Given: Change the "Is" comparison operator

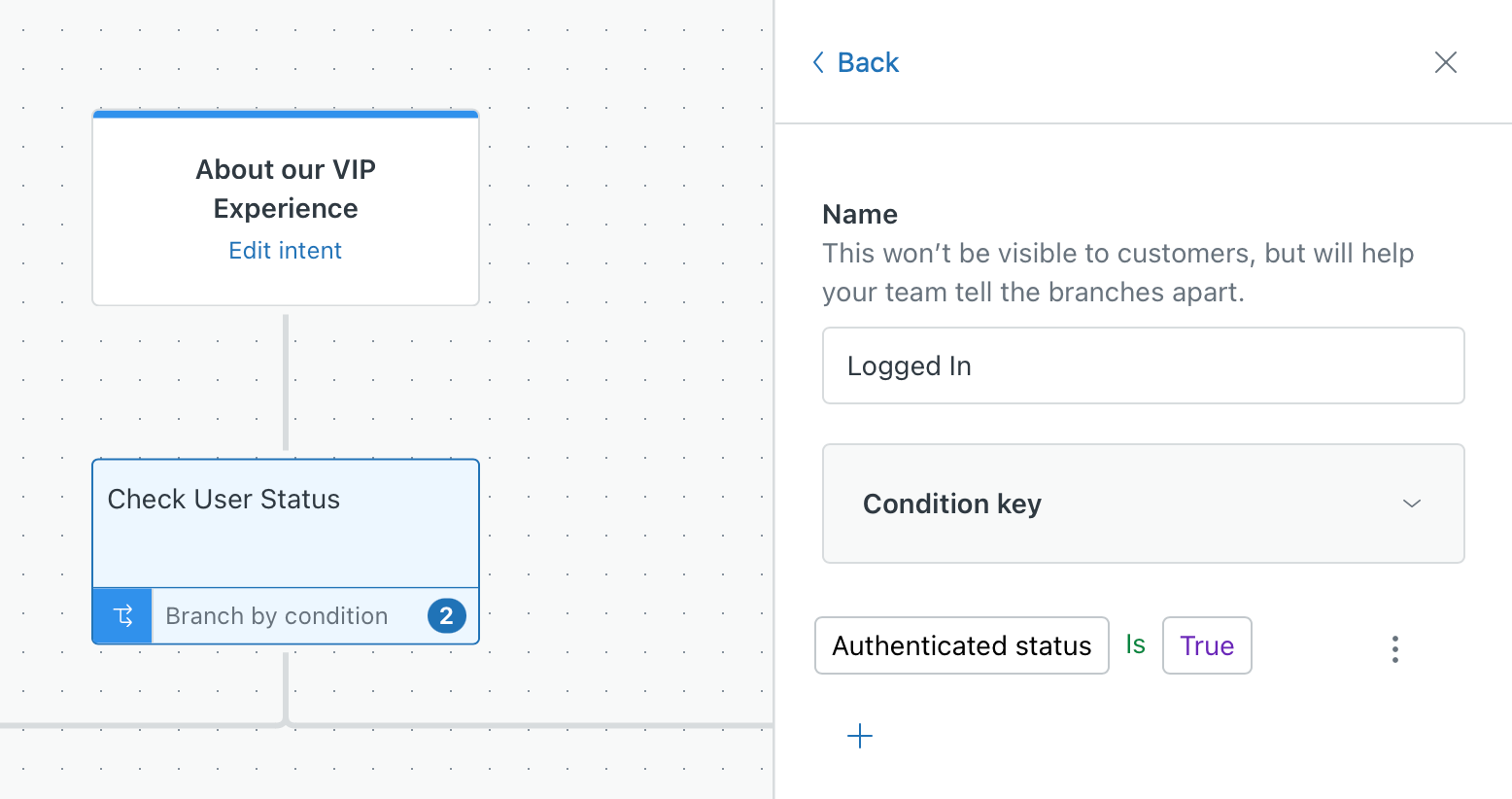Looking at the screenshot, I should 1135,644.
